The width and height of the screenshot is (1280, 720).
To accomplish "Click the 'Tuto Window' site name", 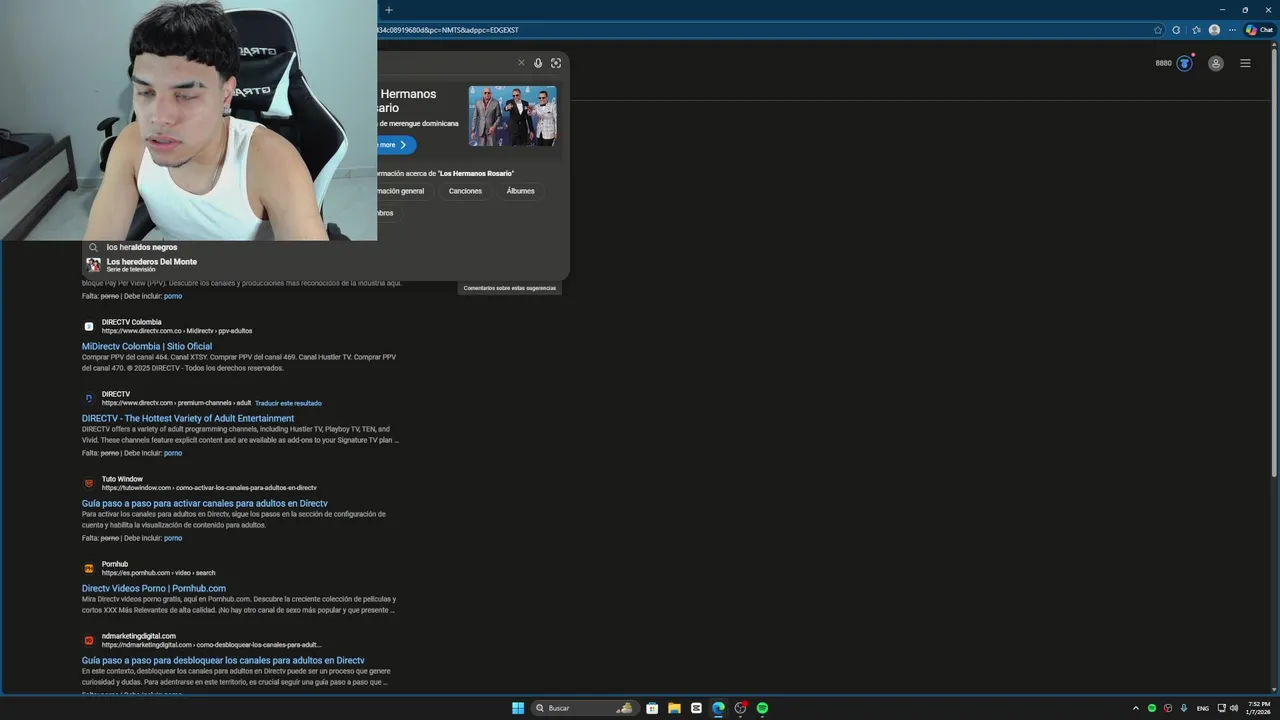I will [122, 479].
